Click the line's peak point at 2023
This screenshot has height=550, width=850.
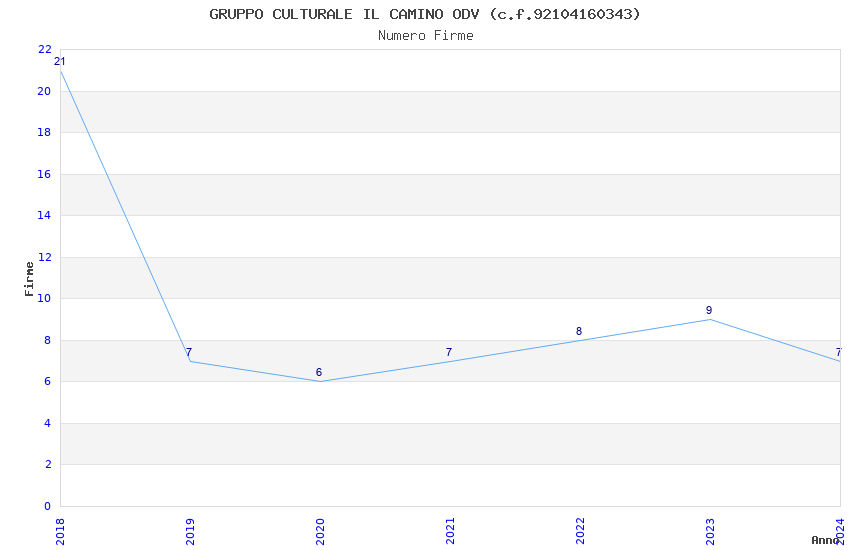pos(710,319)
